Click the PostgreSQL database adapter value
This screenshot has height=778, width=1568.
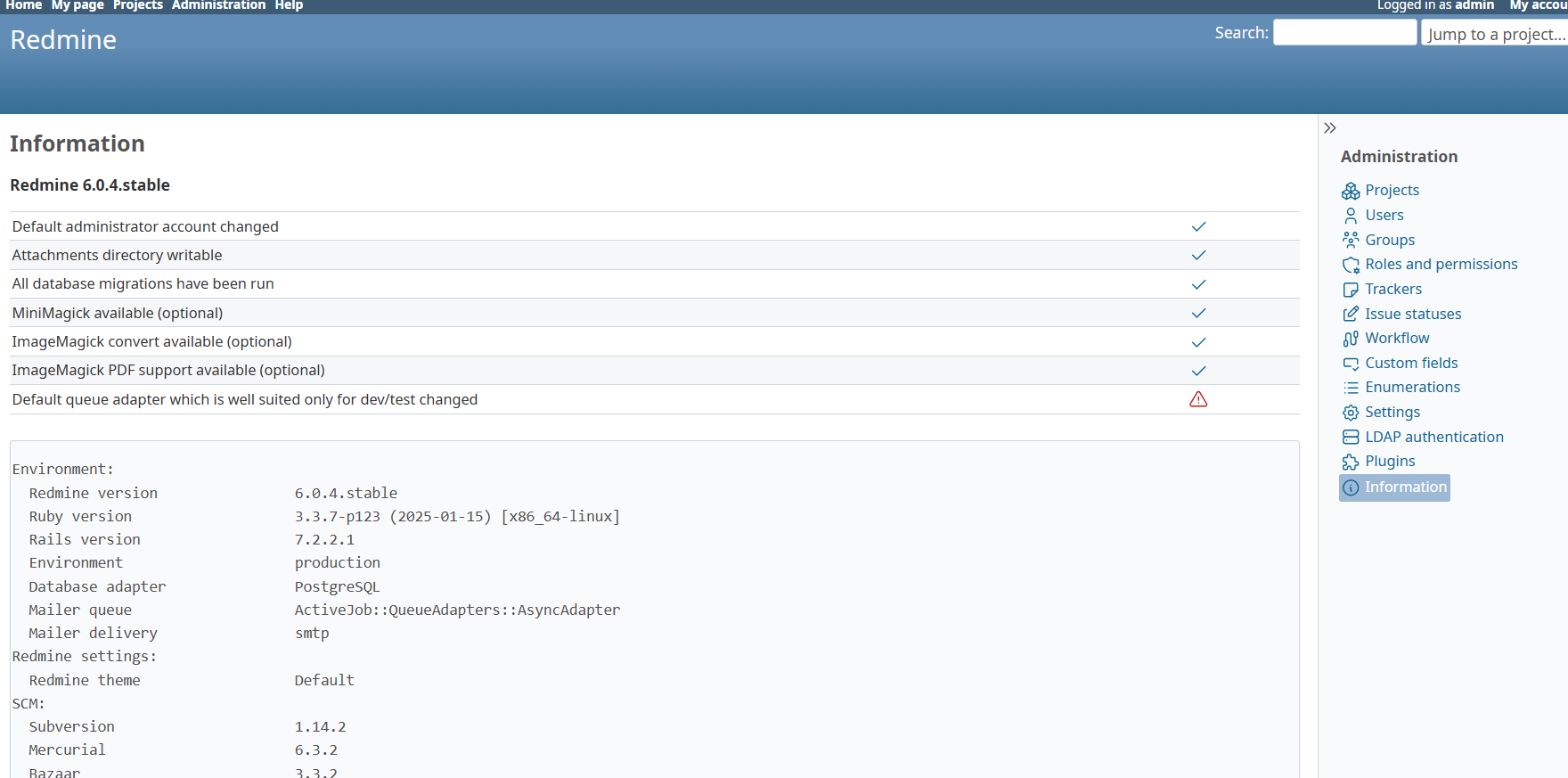337,587
